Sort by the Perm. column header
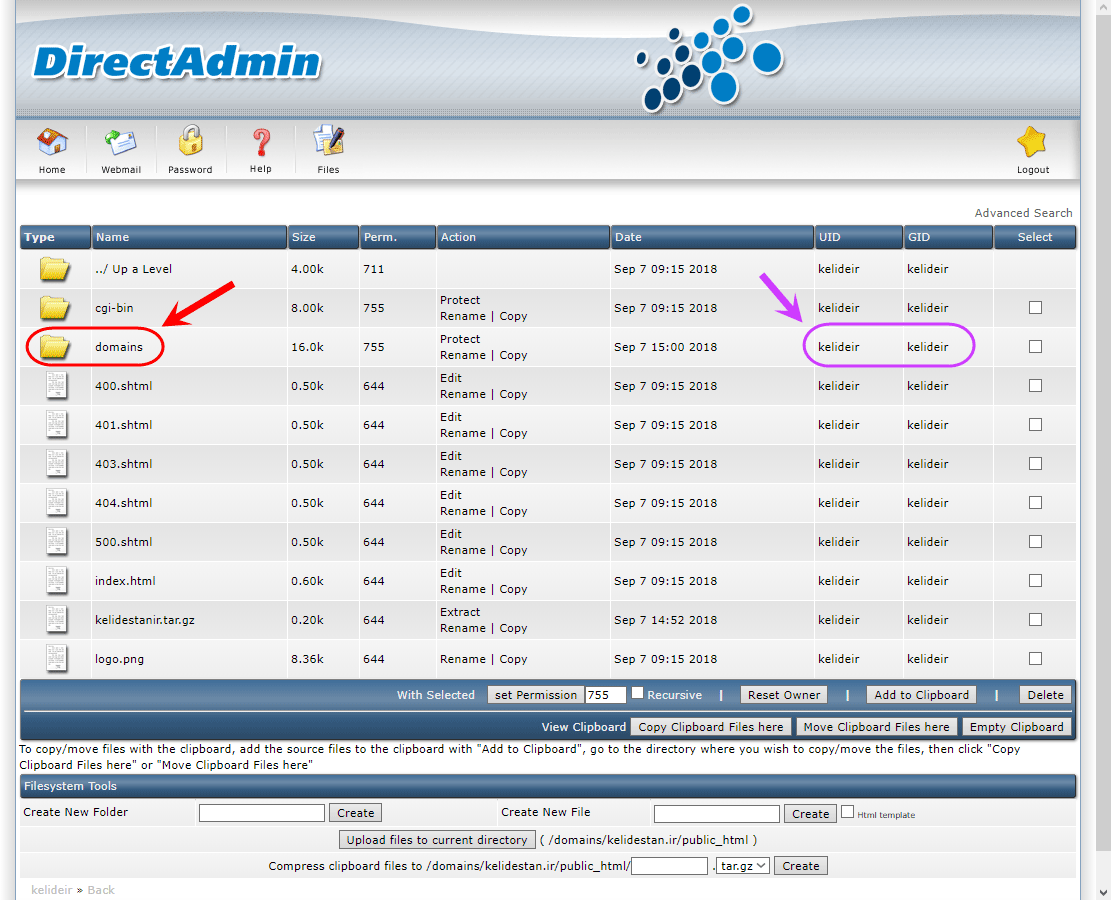 coord(398,237)
